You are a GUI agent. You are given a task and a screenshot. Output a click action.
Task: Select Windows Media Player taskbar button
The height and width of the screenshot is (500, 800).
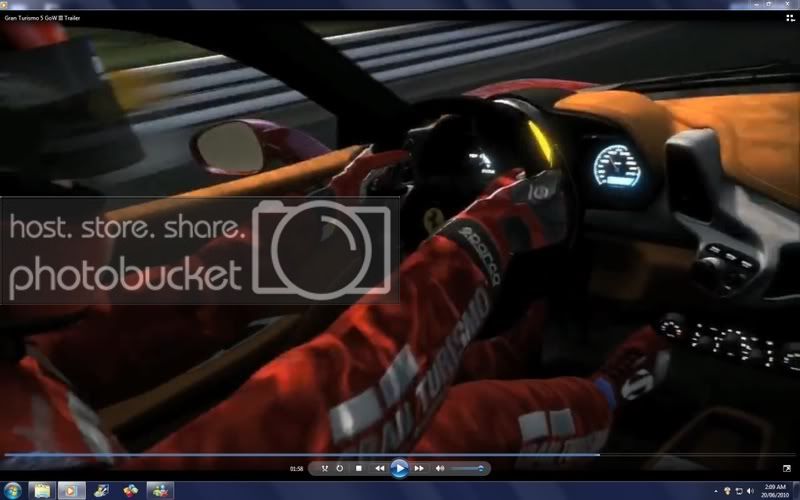[x=71, y=491]
